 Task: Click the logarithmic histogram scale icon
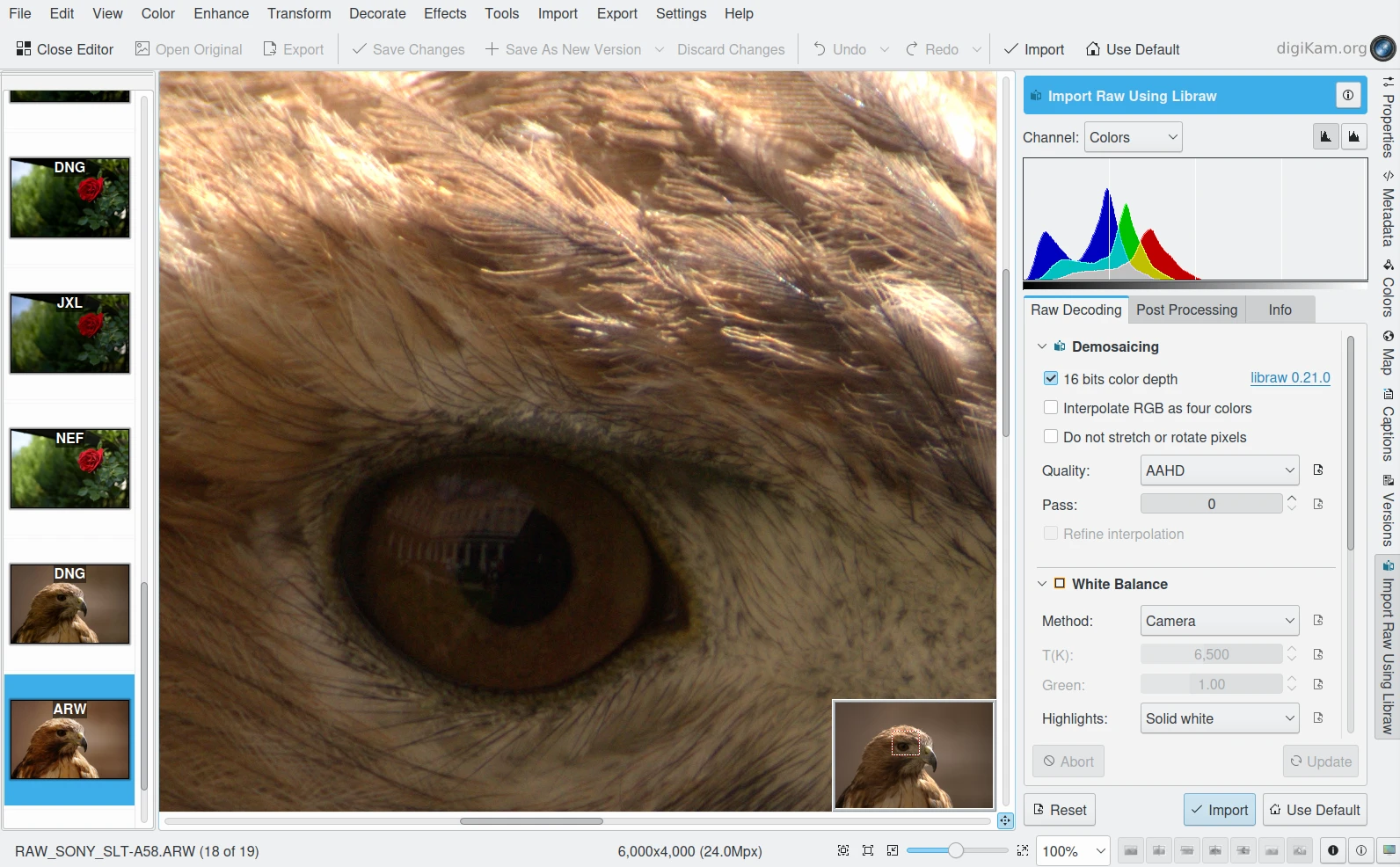point(1354,136)
